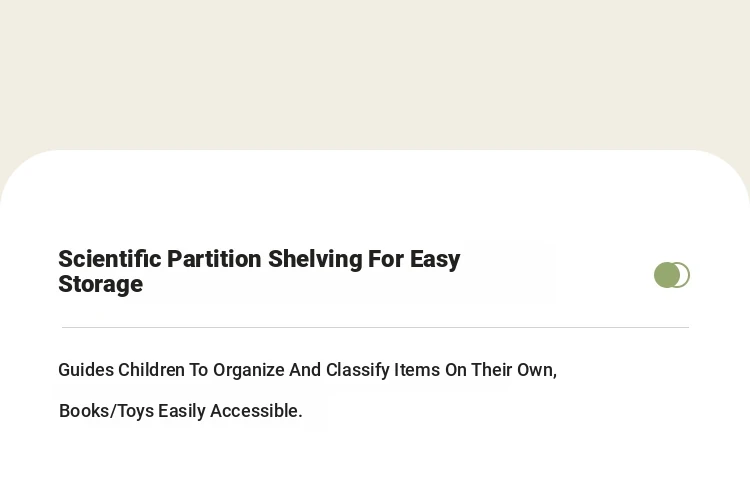Click the hollow outlined circle's right edge
This screenshot has width=750, height=484.
click(x=688, y=275)
